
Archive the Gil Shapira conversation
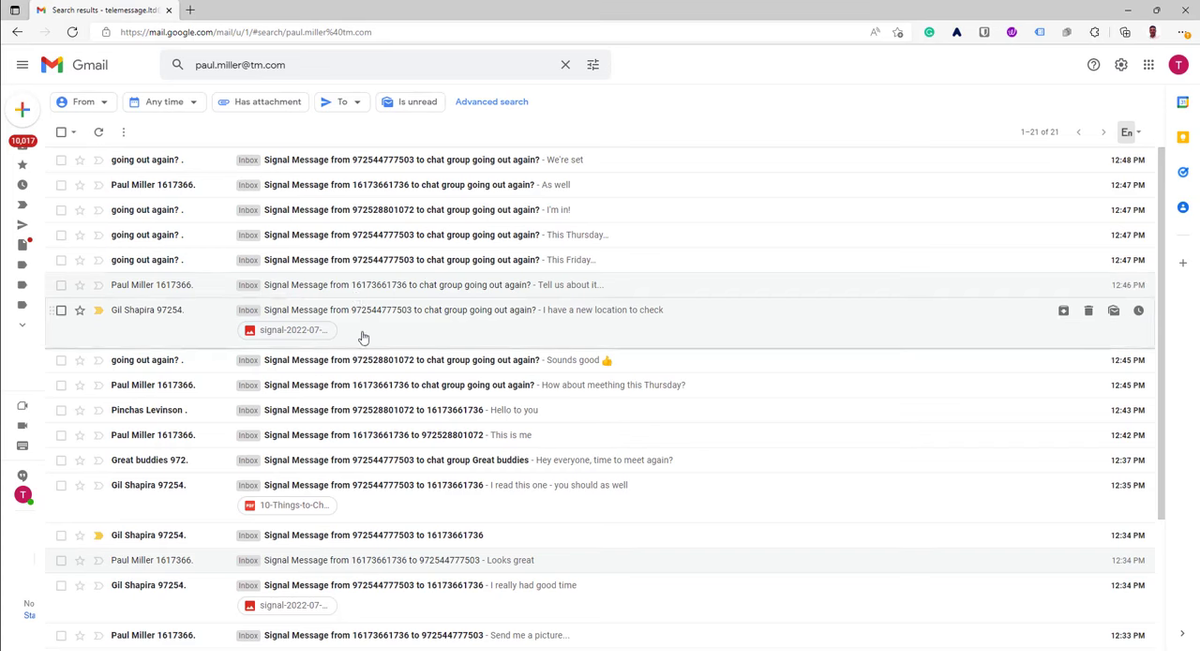pos(1063,310)
